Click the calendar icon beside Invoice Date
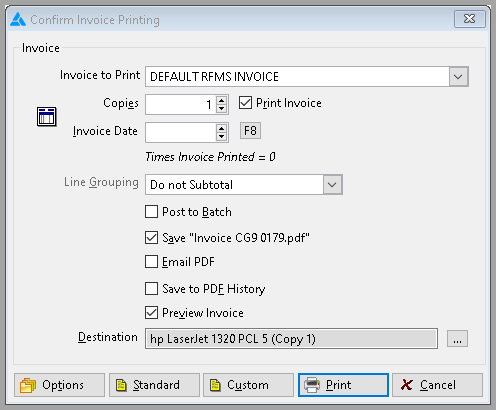Image resolution: width=496 pixels, height=410 pixels. [x=47, y=117]
